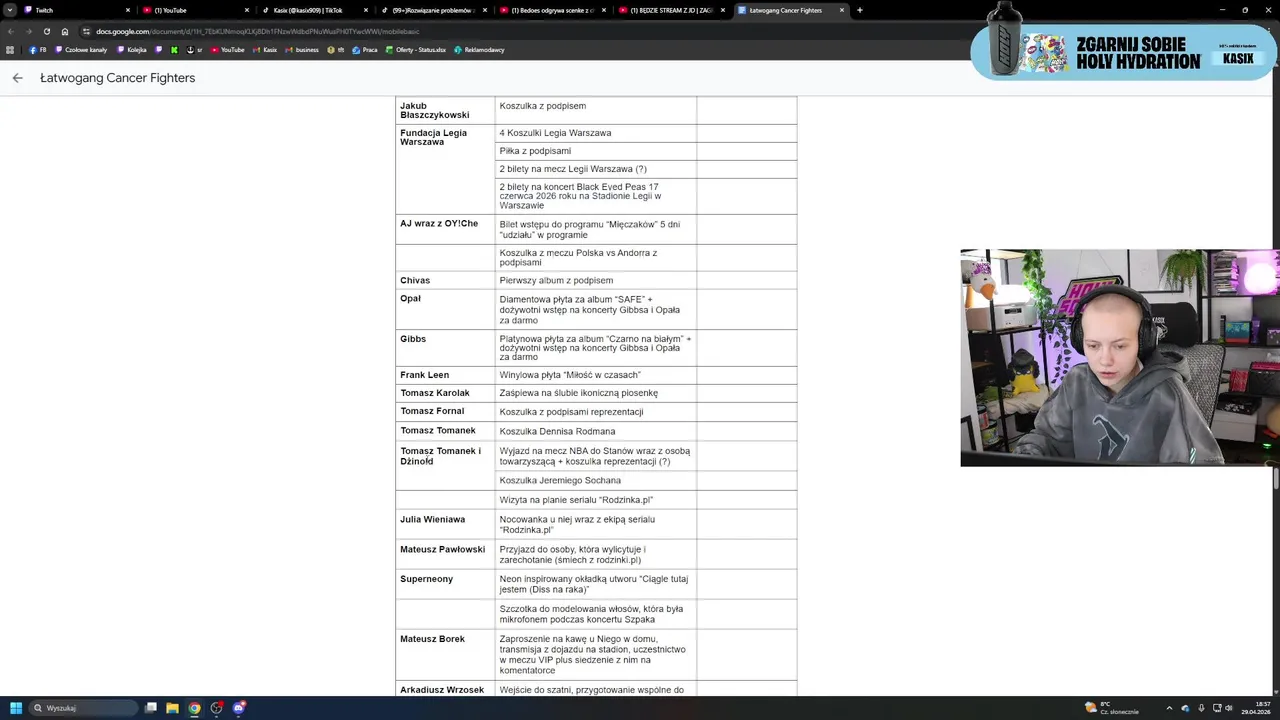
Task: Open the volume control in system tray
Action: pos(1229,708)
